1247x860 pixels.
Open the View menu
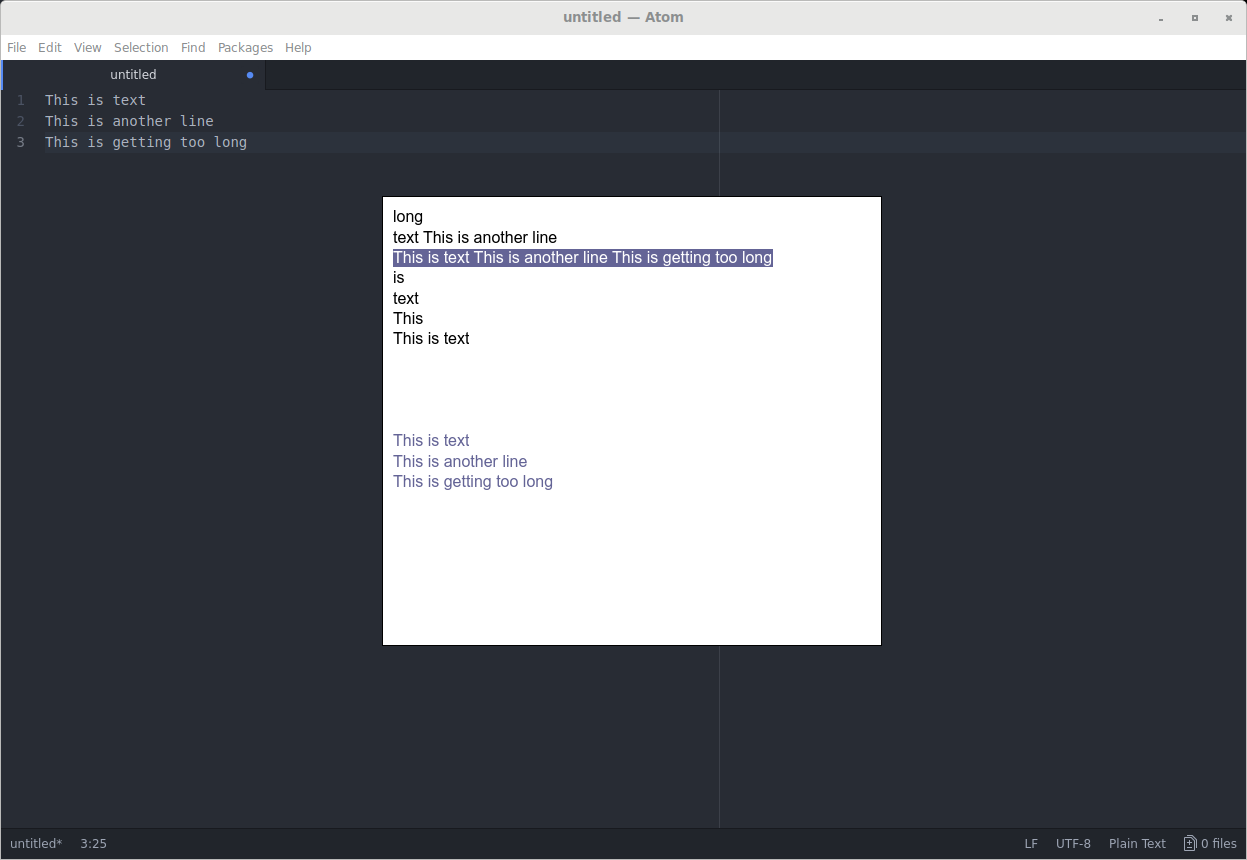click(88, 47)
